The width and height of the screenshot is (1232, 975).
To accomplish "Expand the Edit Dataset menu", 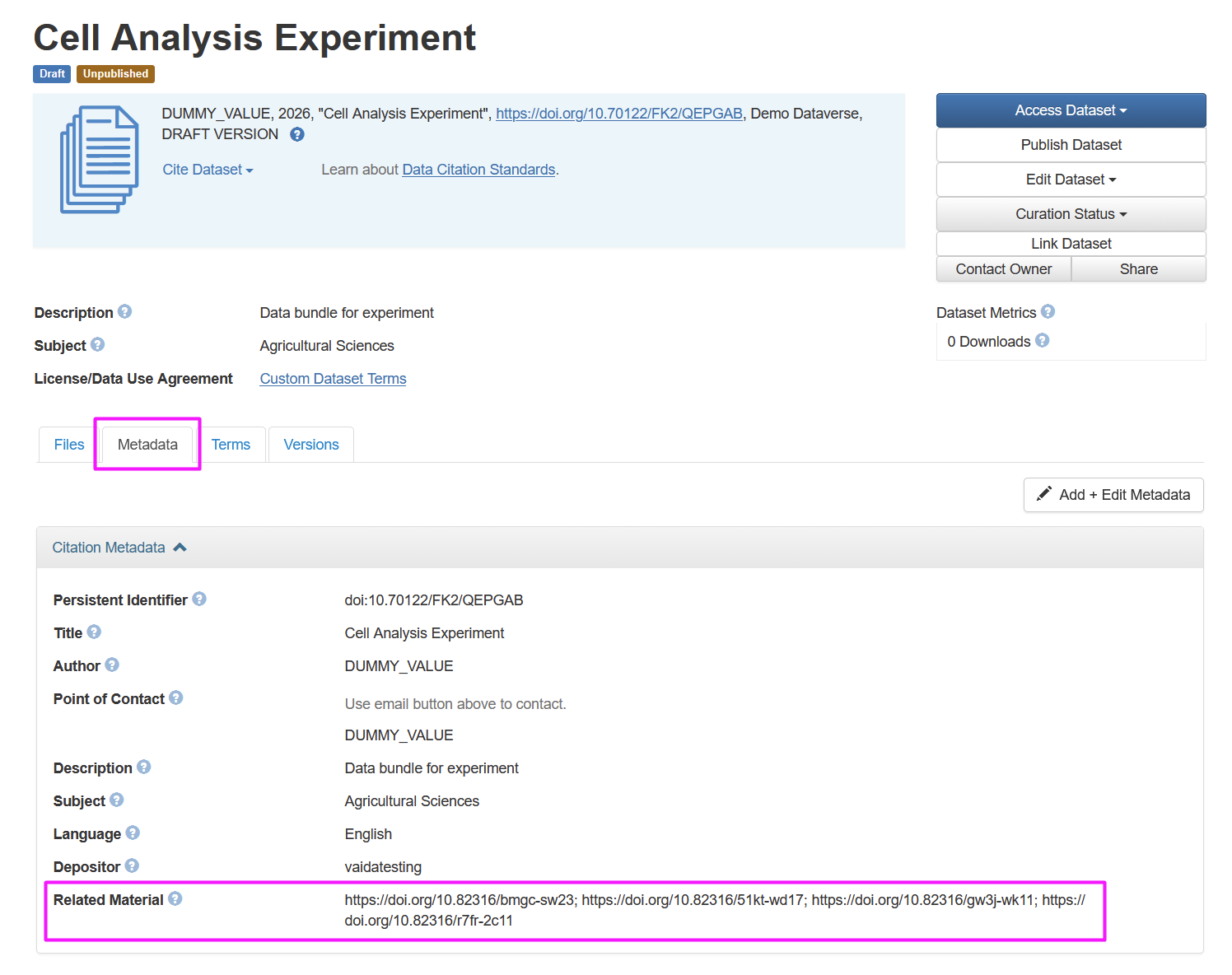I will tap(1071, 180).
